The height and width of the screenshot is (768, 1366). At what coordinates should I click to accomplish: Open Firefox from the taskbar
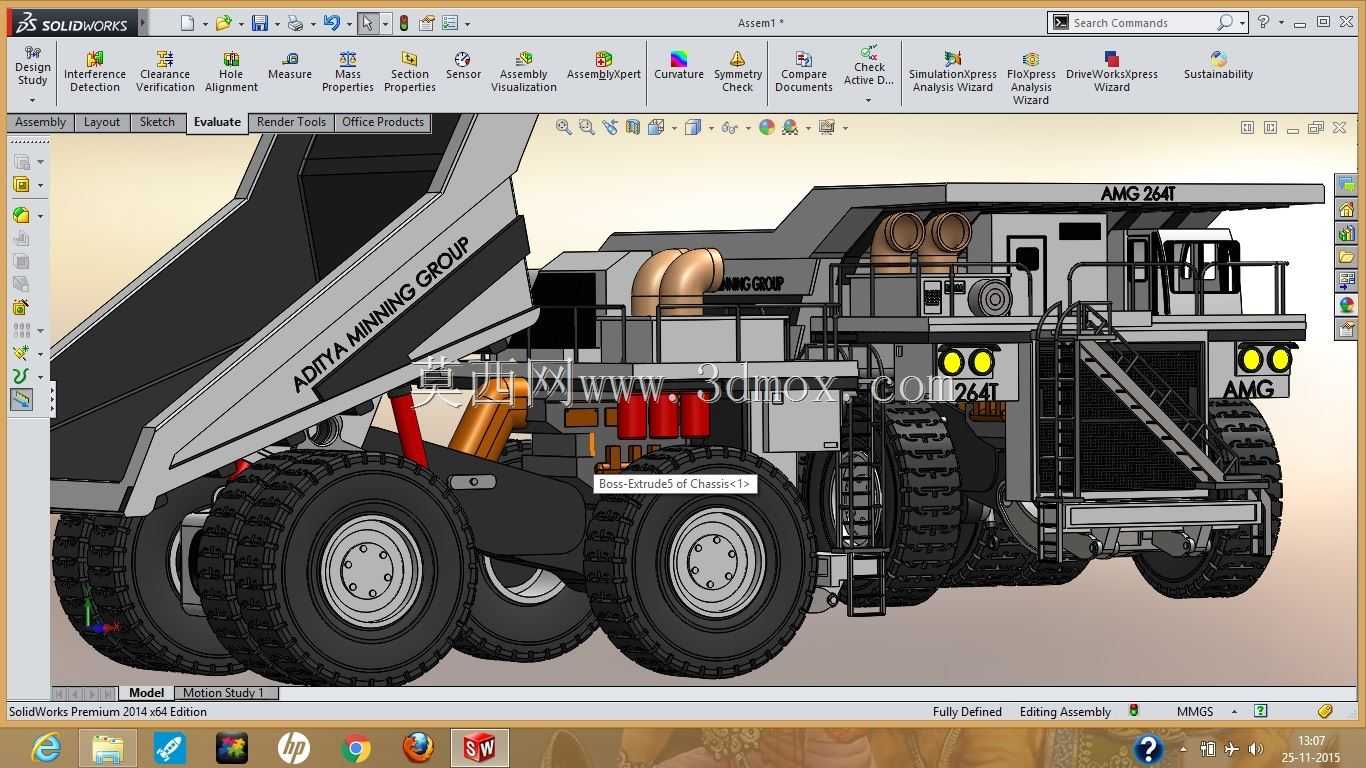click(x=418, y=748)
